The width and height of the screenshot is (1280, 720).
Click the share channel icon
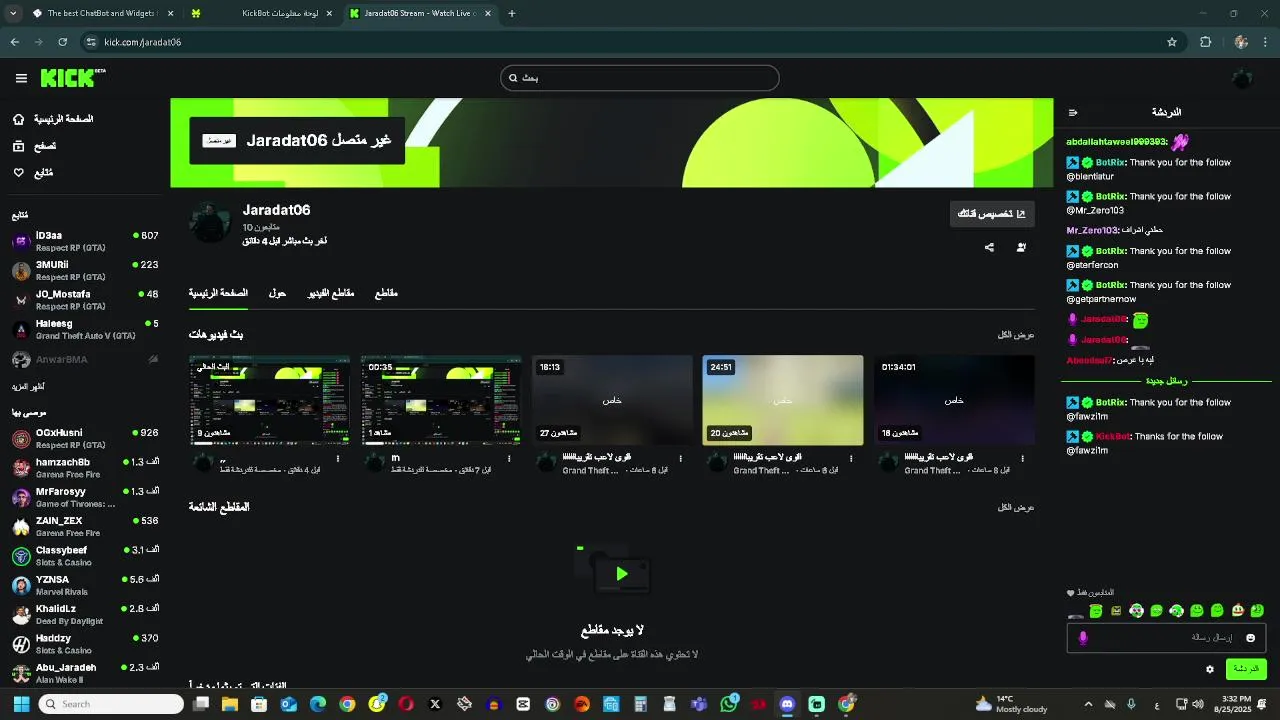[989, 247]
